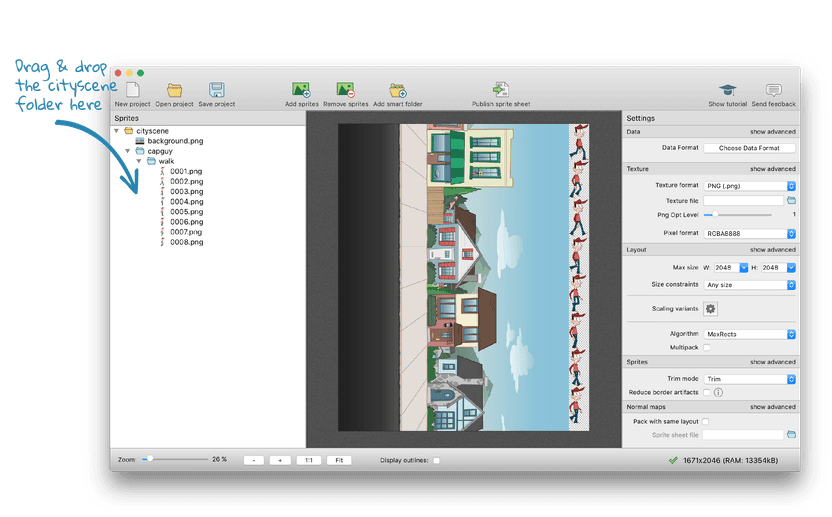Show advanced Sprites settings
The height and width of the screenshot is (517, 832).
click(773, 362)
